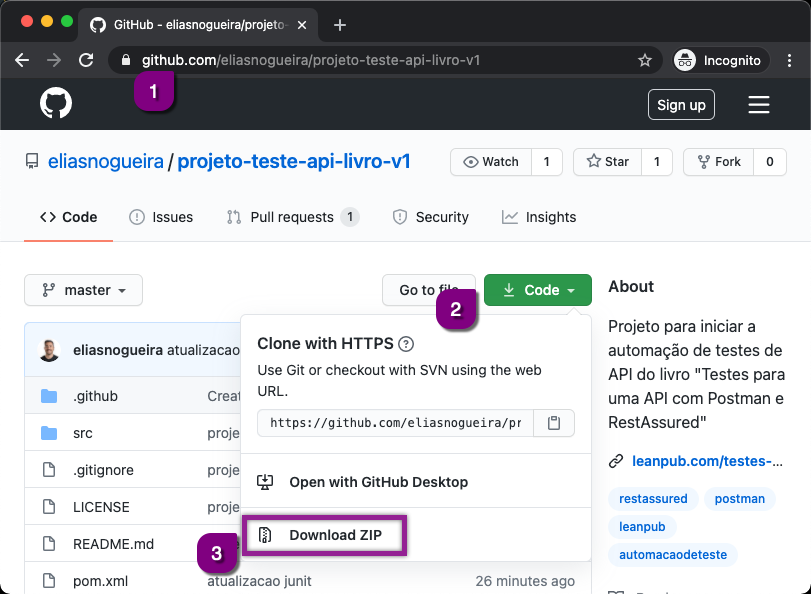The height and width of the screenshot is (594, 811).
Task: Open the Security tab
Action: pos(430,217)
